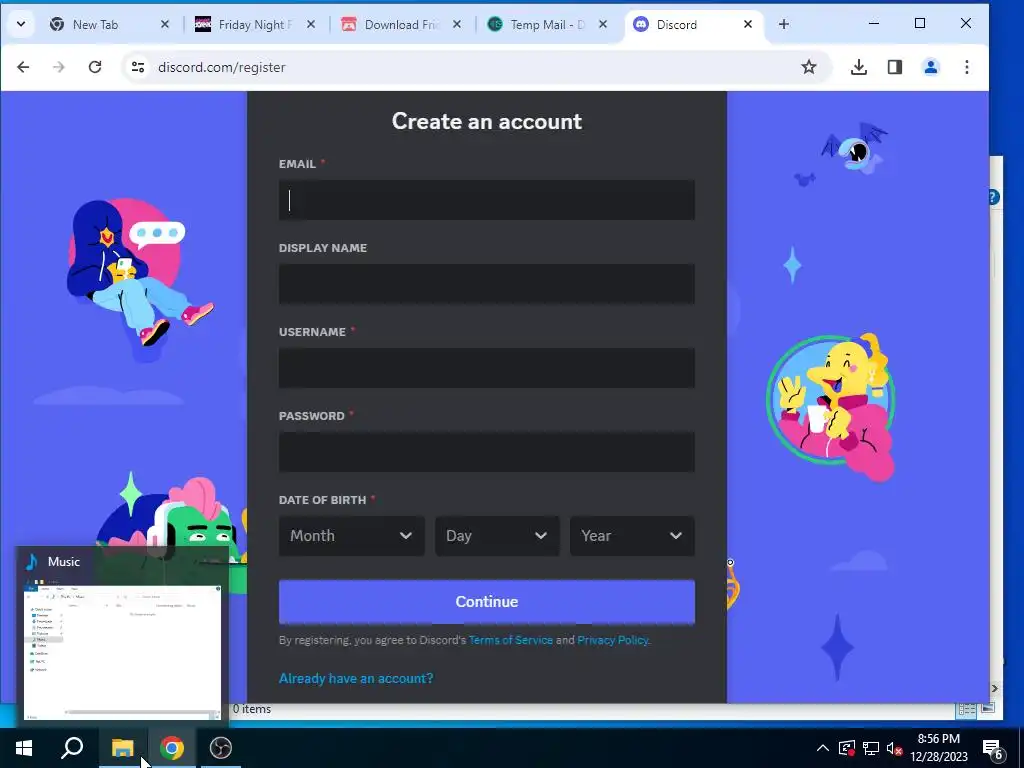
Task: Open the tab search chevron
Action: pyautogui.click(x=21, y=25)
